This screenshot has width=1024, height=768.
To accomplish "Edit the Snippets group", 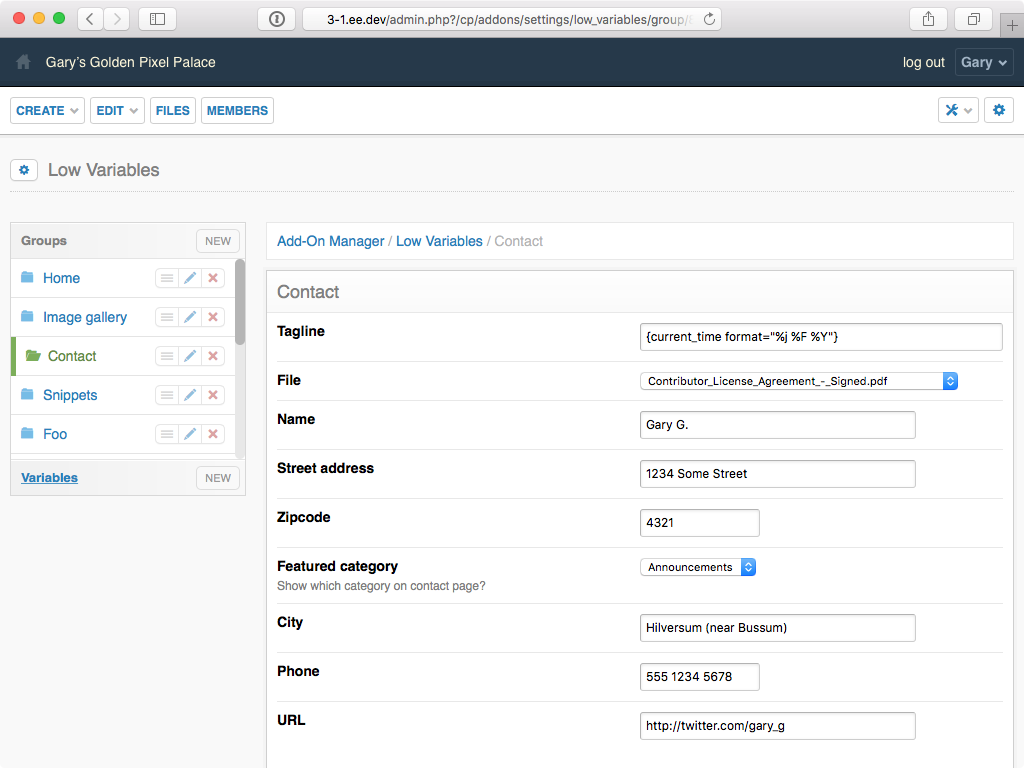I will click(x=190, y=395).
